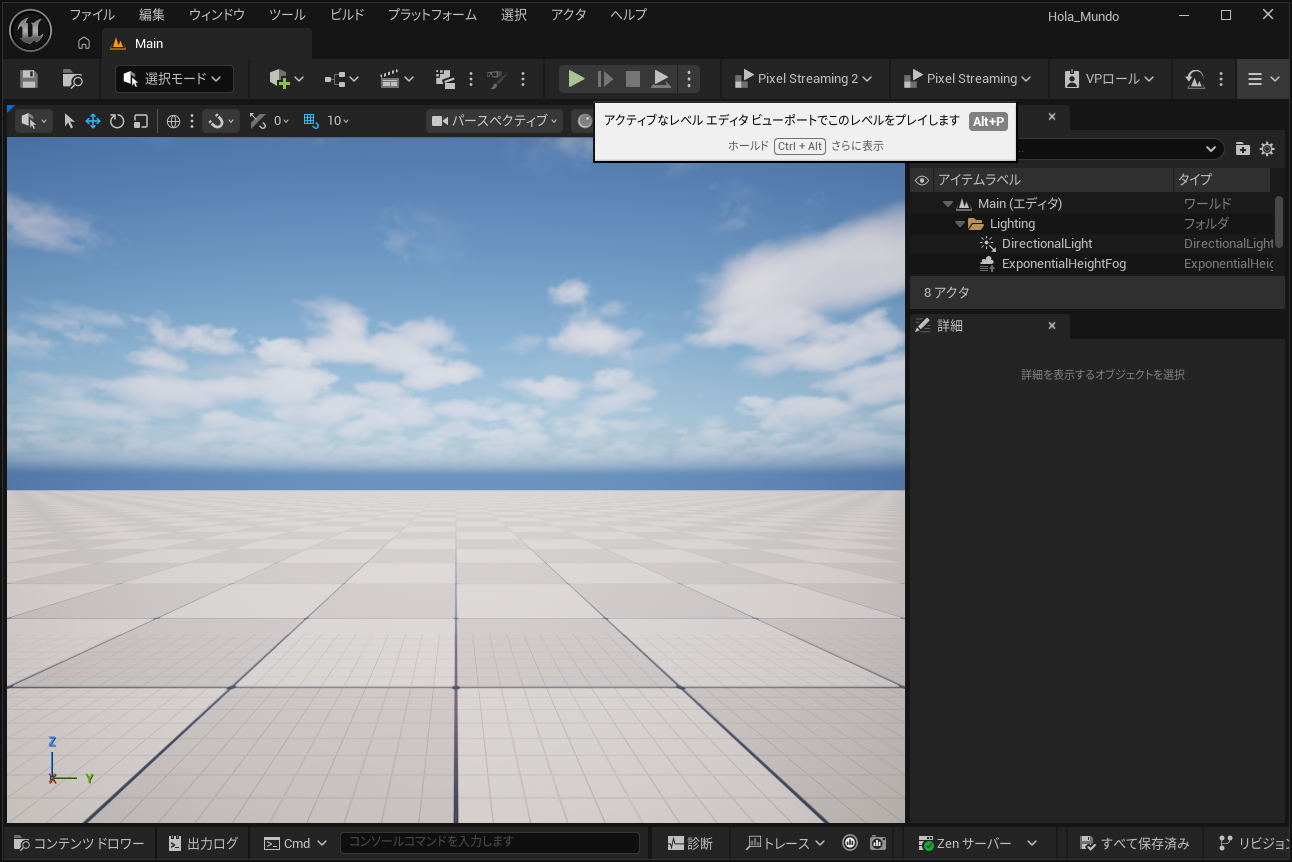The width and height of the screenshot is (1292, 862).
Task: Click the trace pause or record round icon
Action: 850,843
